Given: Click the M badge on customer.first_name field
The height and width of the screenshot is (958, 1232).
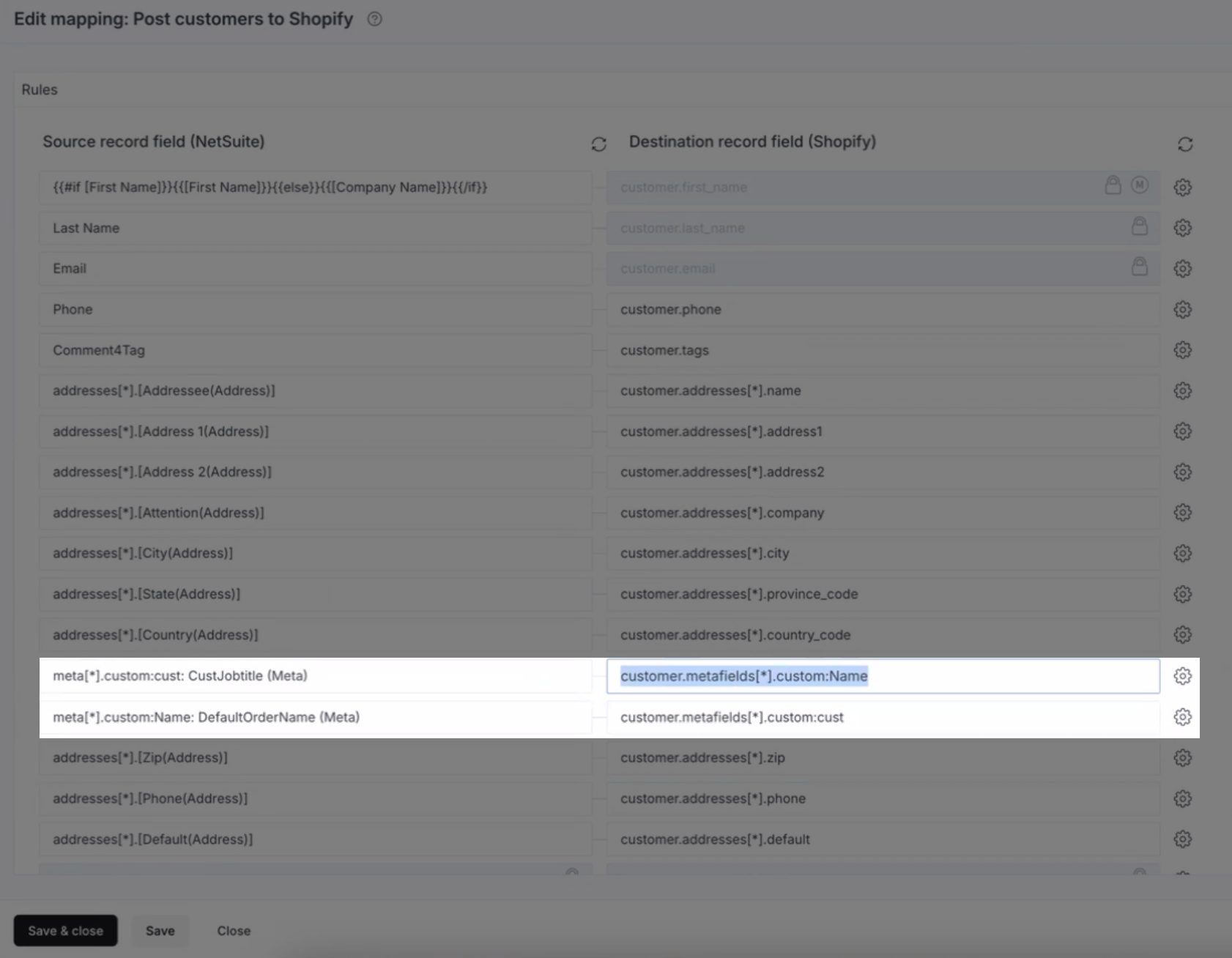Looking at the screenshot, I should [x=1139, y=185].
